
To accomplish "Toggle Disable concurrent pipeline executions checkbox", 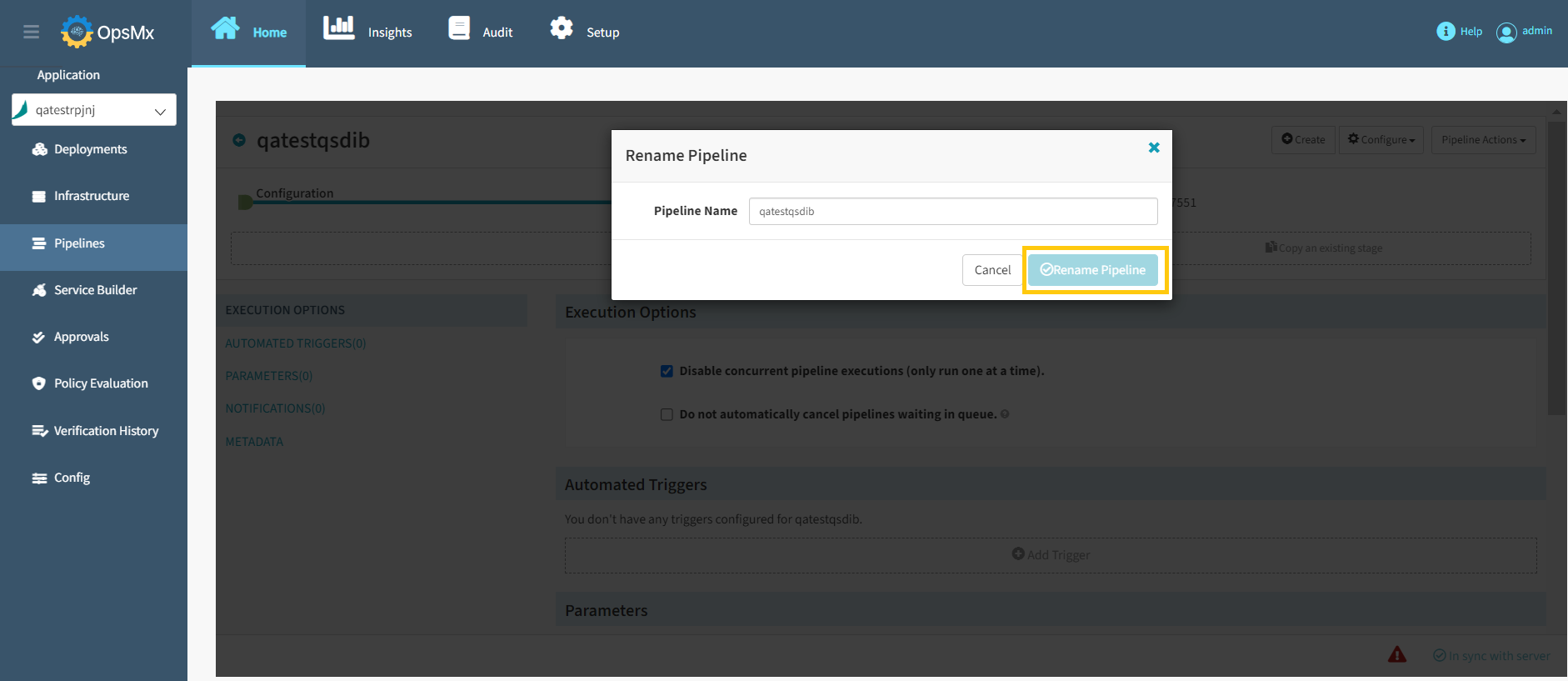I will 667,371.
